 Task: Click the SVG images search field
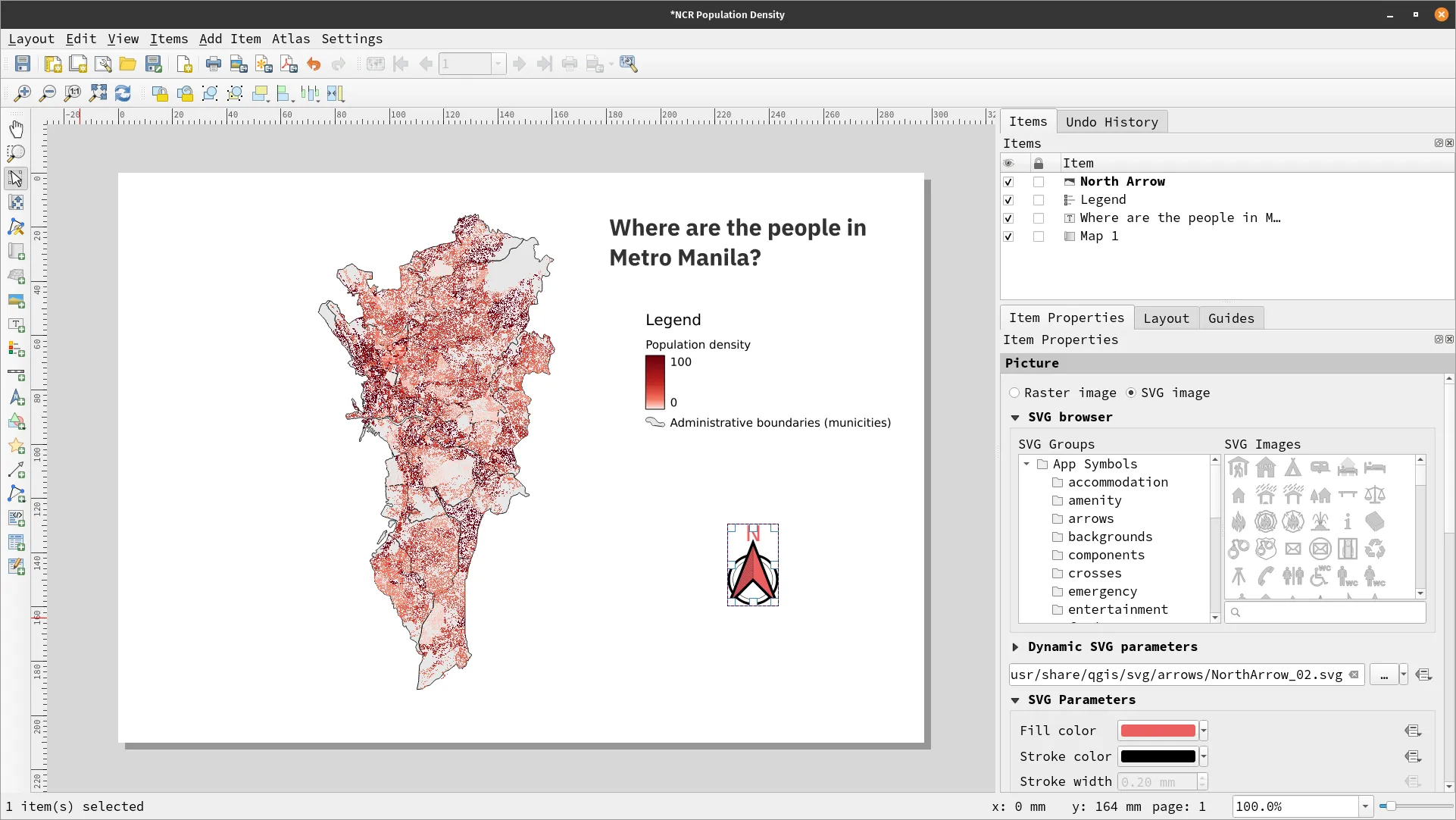(1326, 612)
